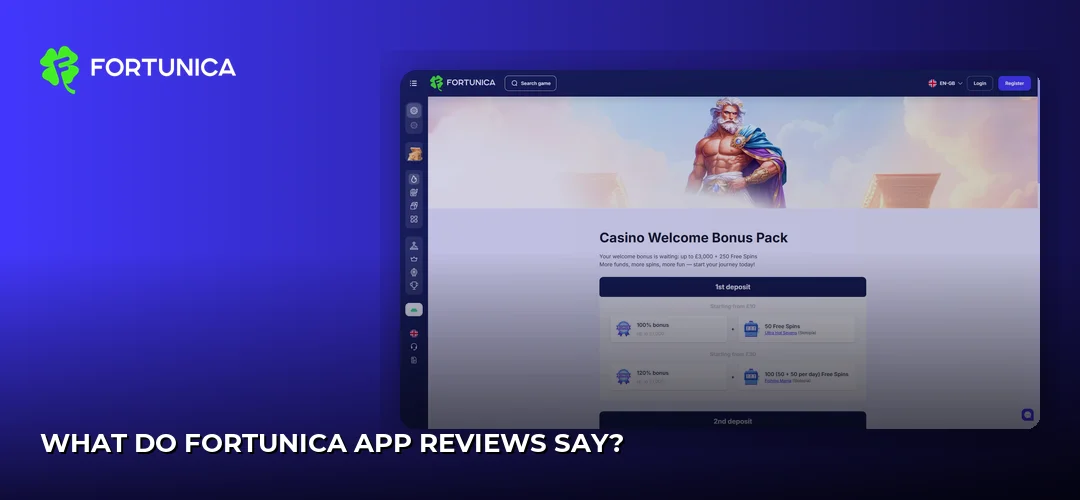The width and height of the screenshot is (1080, 500).
Task: Click slot machine icon beside 100 Free Spins
Action: coord(751,377)
